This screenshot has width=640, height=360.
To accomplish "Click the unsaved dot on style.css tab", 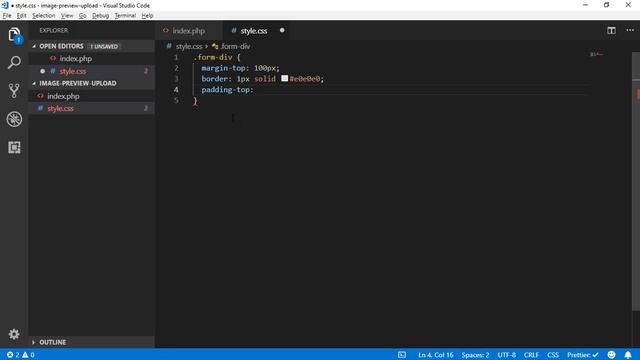I will tap(282, 31).
